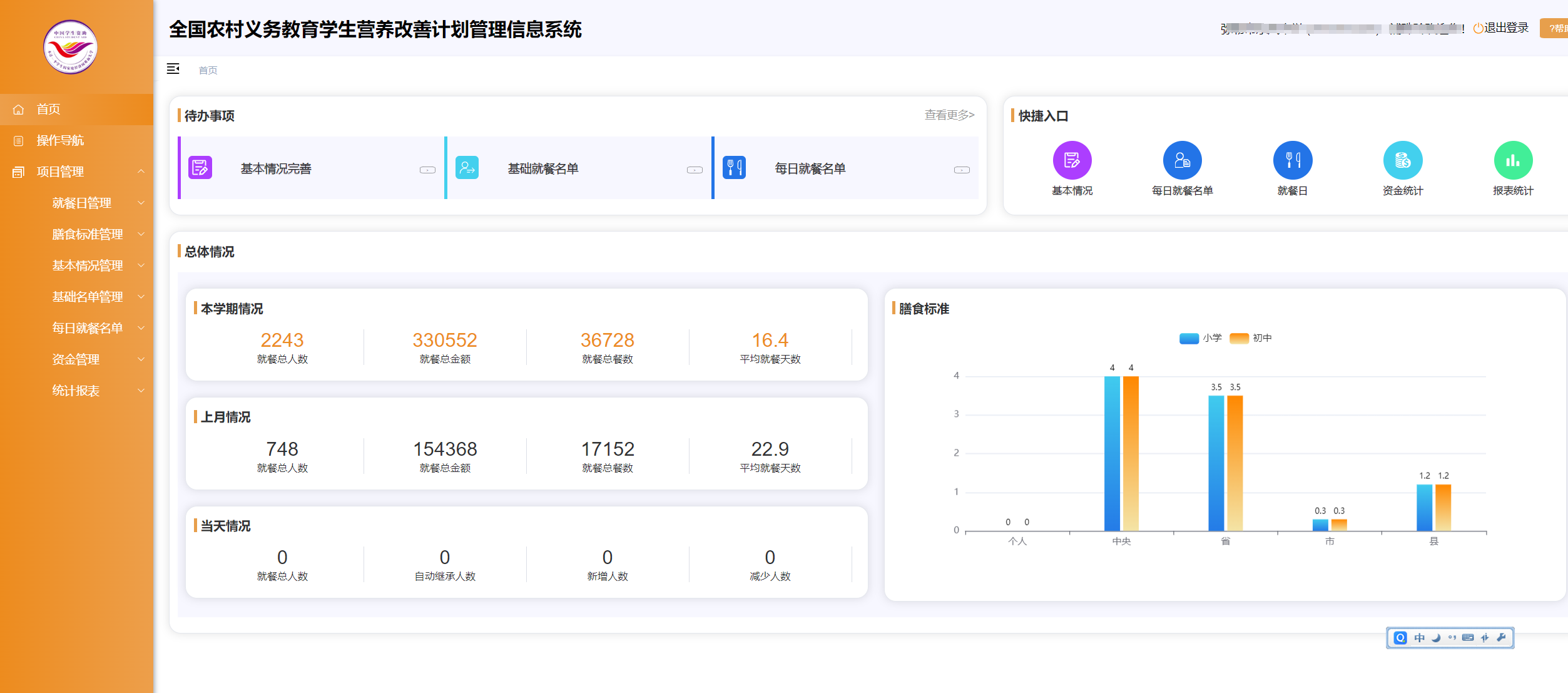Image resolution: width=1568 pixels, height=693 pixels.
Task: Click the 减少人数 label
Action: pos(770,577)
